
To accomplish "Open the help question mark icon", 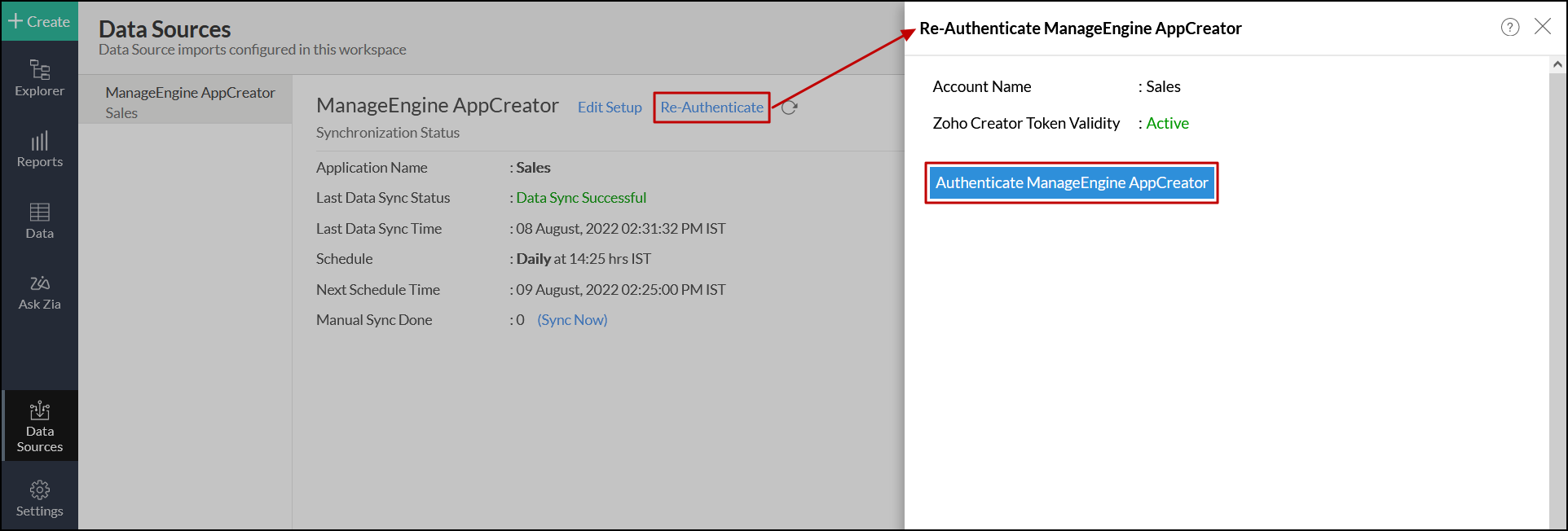I will [x=1510, y=27].
